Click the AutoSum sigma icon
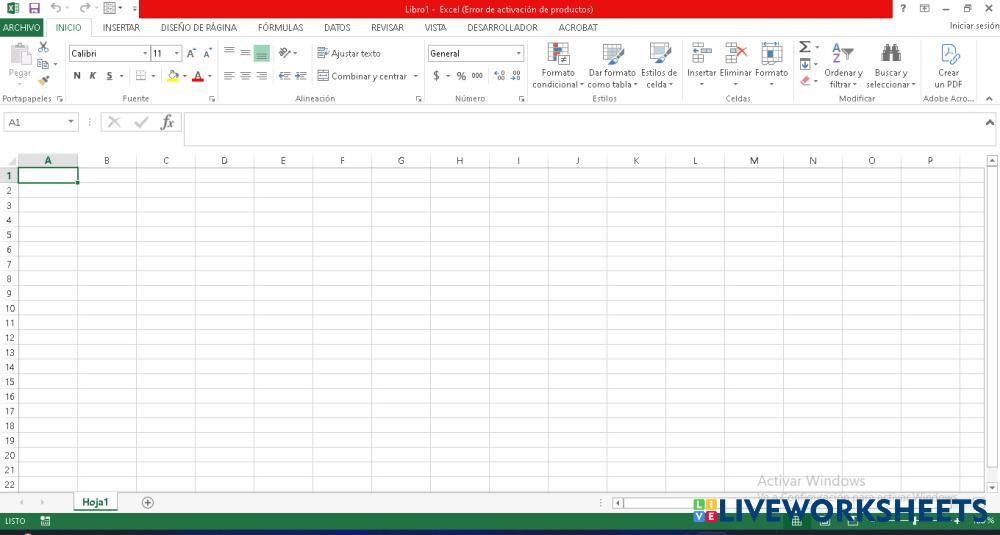Image resolution: width=1000 pixels, height=535 pixels. point(804,47)
